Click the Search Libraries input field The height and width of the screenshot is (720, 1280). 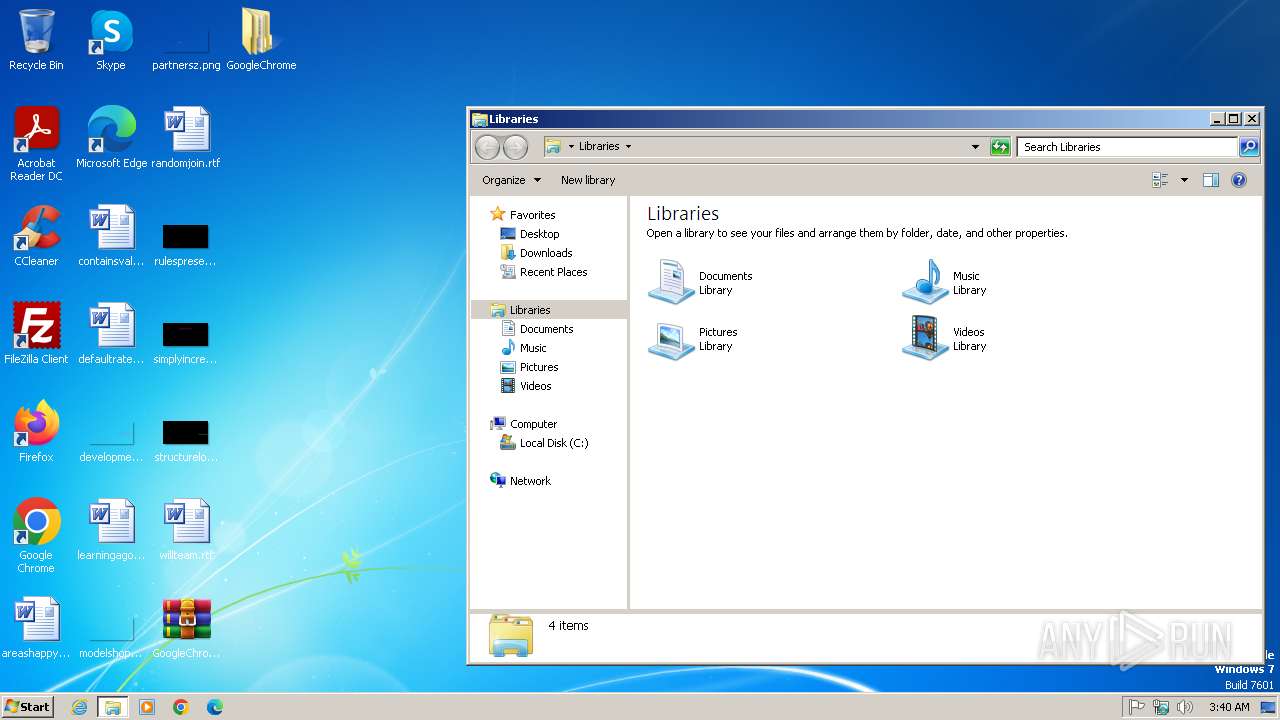[1127, 147]
